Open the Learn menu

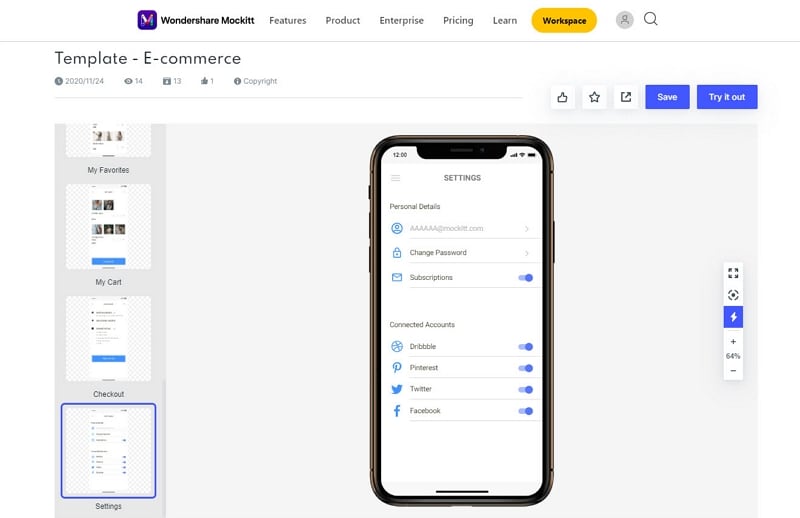[505, 20]
